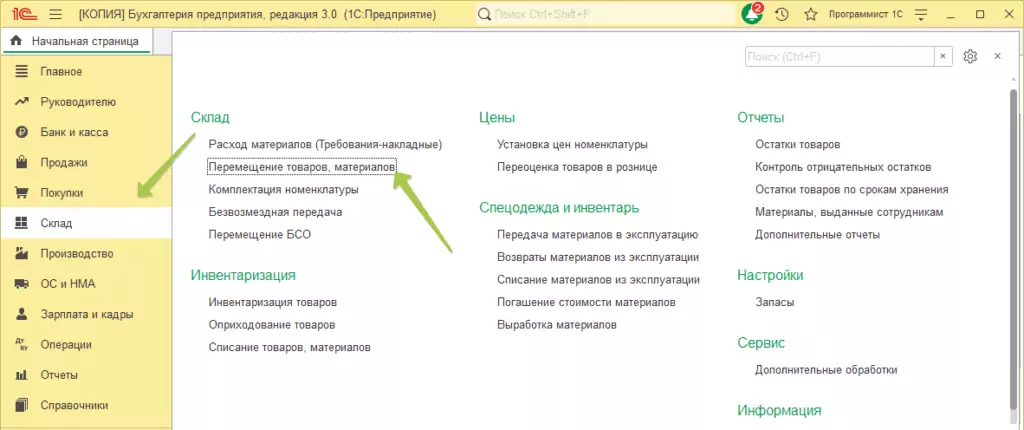This screenshot has width=1024, height=430.
Task: Close the Склад menu panel
Action: [996, 56]
